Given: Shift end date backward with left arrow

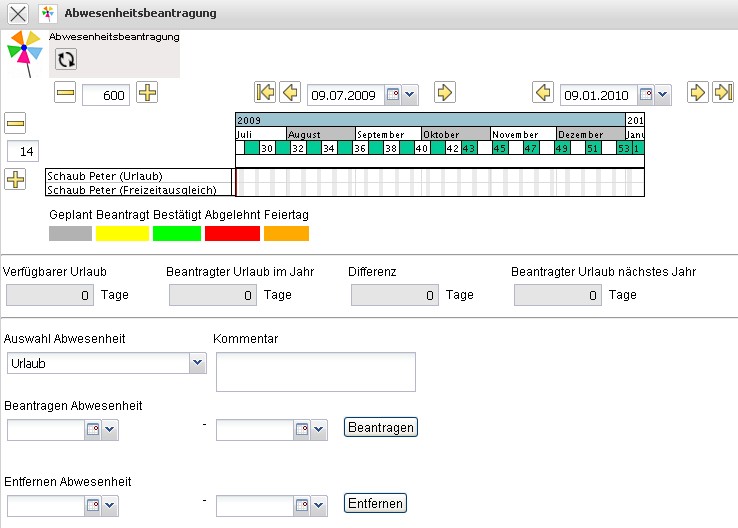Looking at the screenshot, I should pos(543,93).
